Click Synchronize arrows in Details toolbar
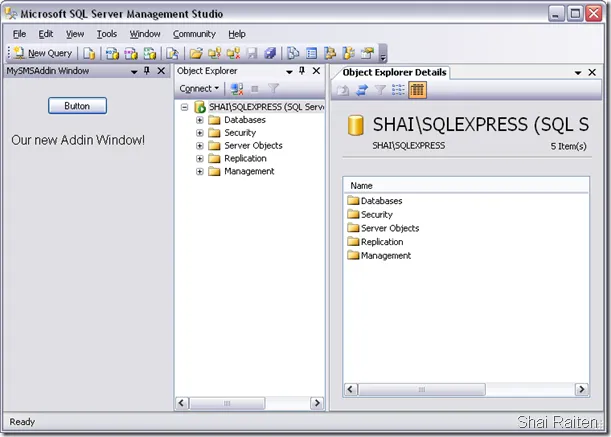 pos(362,90)
